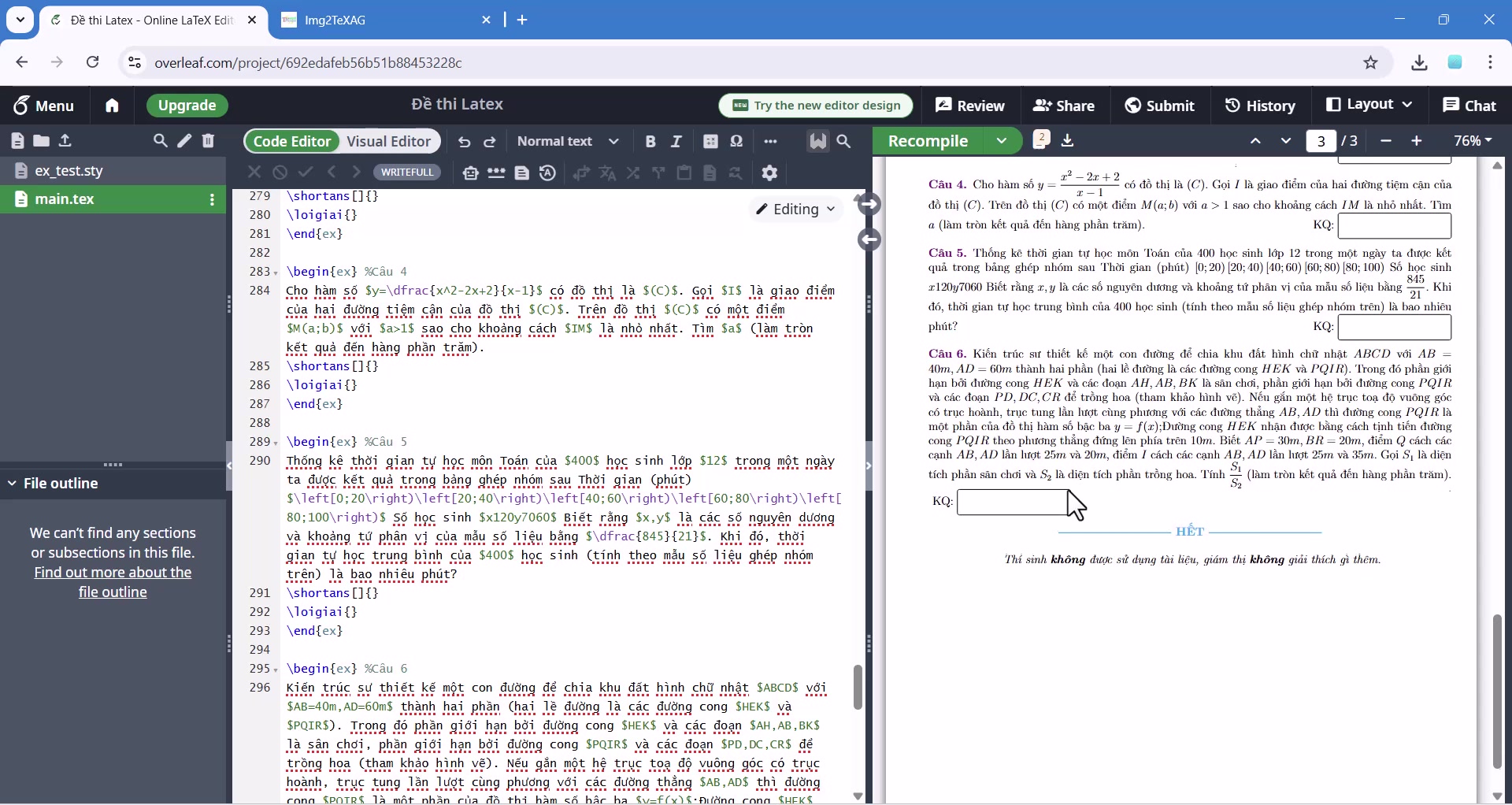Zoom out the PDF preview
1512x805 pixels.
pyautogui.click(x=1386, y=141)
